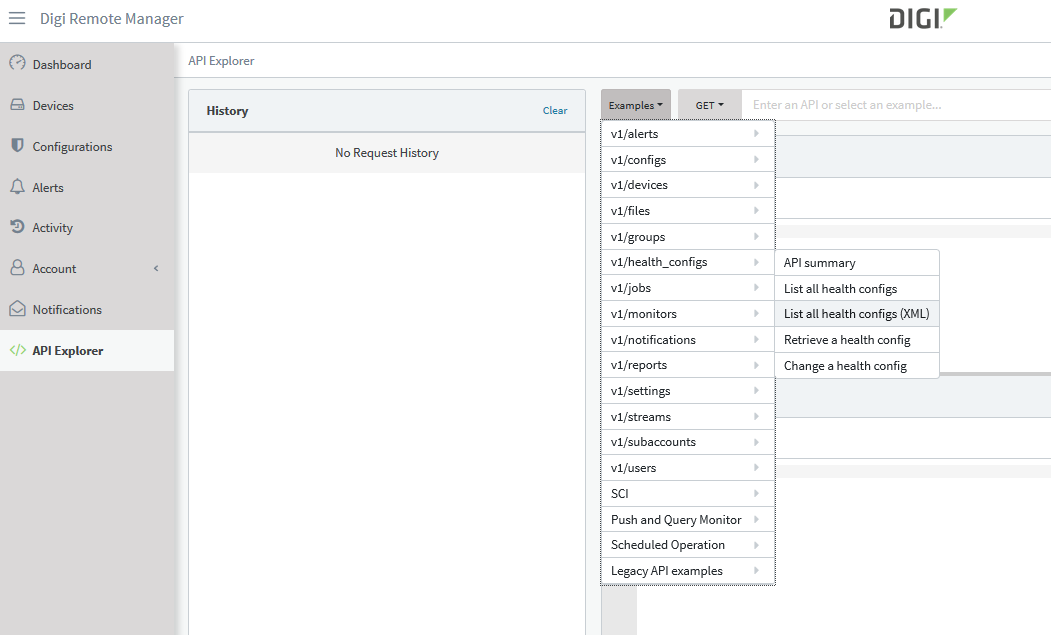Image resolution: width=1051 pixels, height=635 pixels.
Task: Select API Explorer in the sidebar
Action: [x=87, y=351]
